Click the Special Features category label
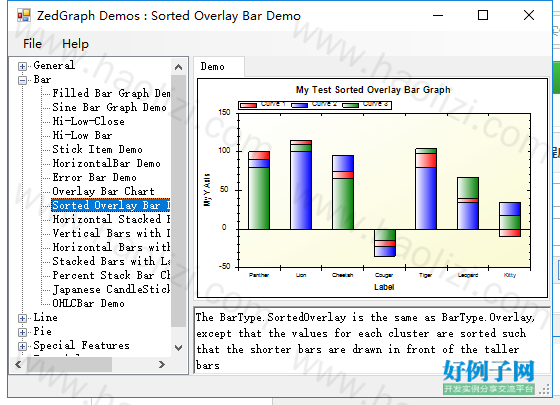Viewport: 560px width, 405px height. pyautogui.click(x=81, y=345)
